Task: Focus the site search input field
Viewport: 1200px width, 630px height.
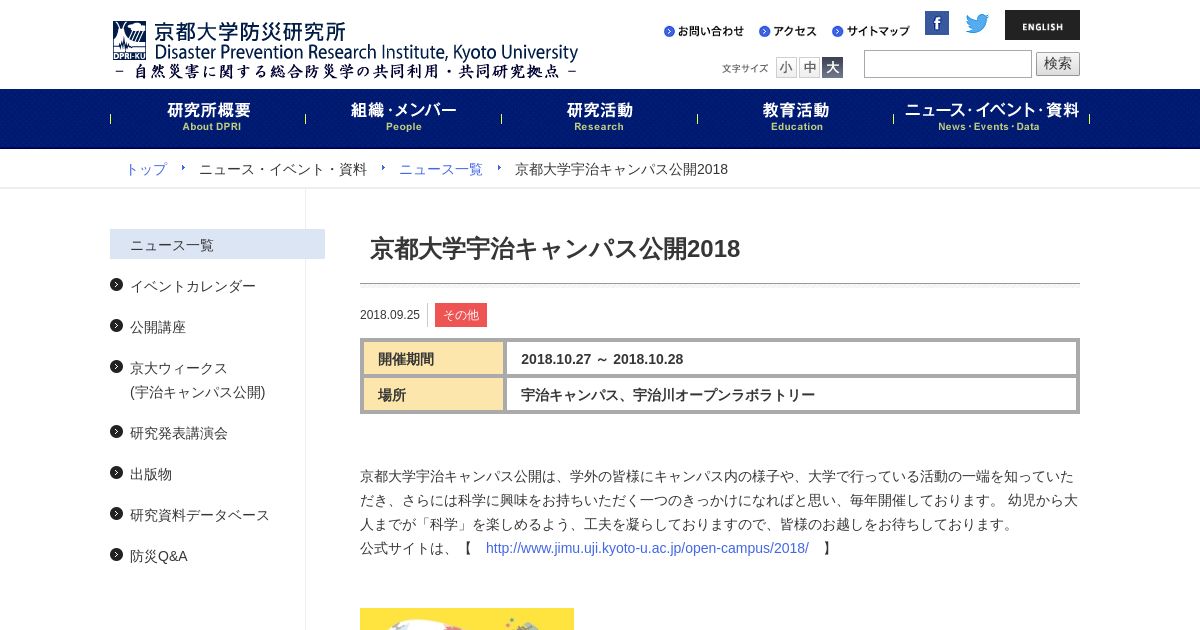Action: pyautogui.click(x=948, y=64)
